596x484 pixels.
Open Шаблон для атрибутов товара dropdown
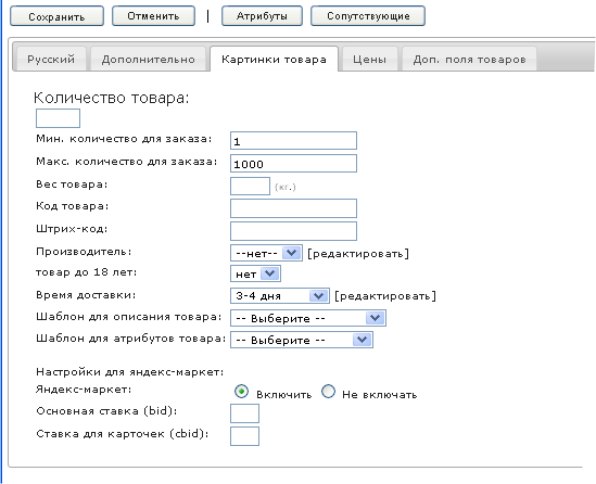301,340
